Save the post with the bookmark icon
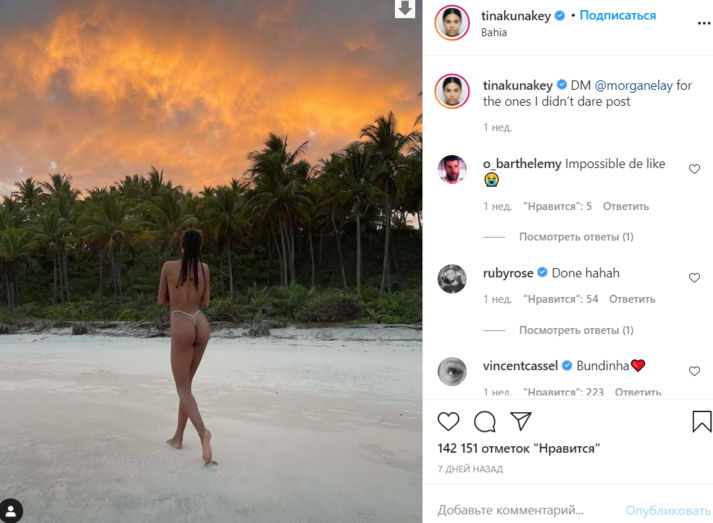Image resolution: width=713 pixels, height=523 pixels. click(x=701, y=422)
